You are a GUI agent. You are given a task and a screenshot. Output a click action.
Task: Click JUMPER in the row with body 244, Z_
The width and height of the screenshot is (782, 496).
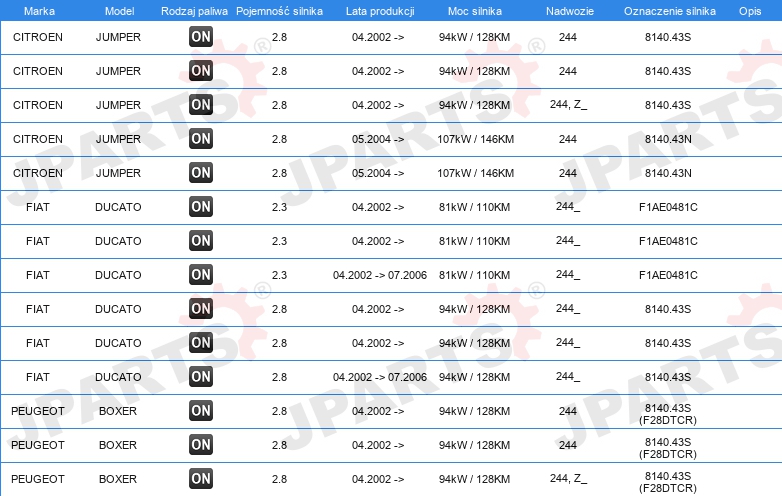(x=118, y=105)
